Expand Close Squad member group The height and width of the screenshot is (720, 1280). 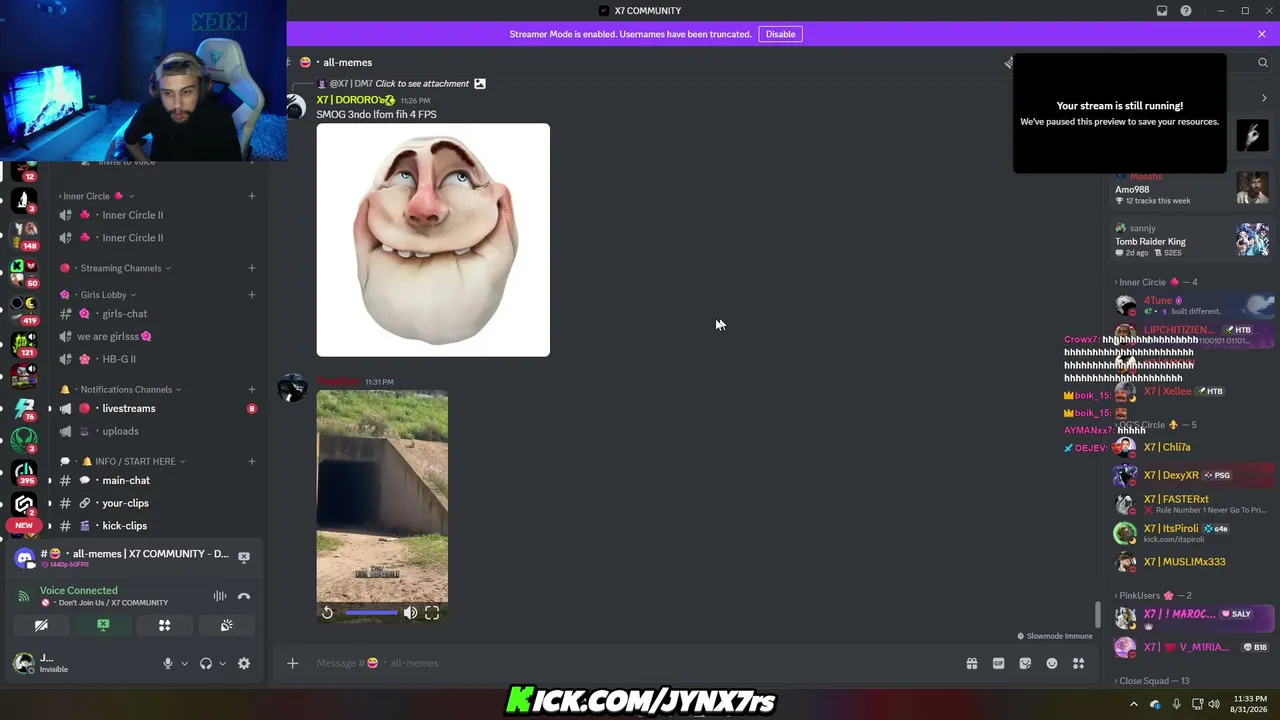tap(1152, 681)
